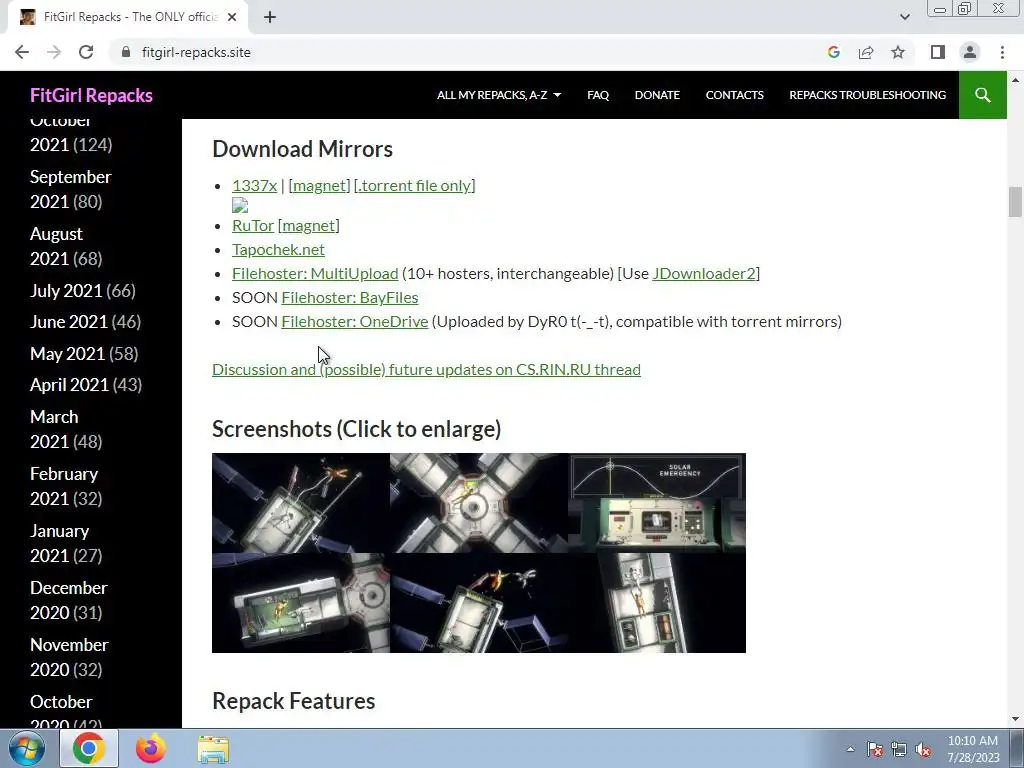Expand ALL MY REPACKS, A-Z menu

pyautogui.click(x=499, y=95)
